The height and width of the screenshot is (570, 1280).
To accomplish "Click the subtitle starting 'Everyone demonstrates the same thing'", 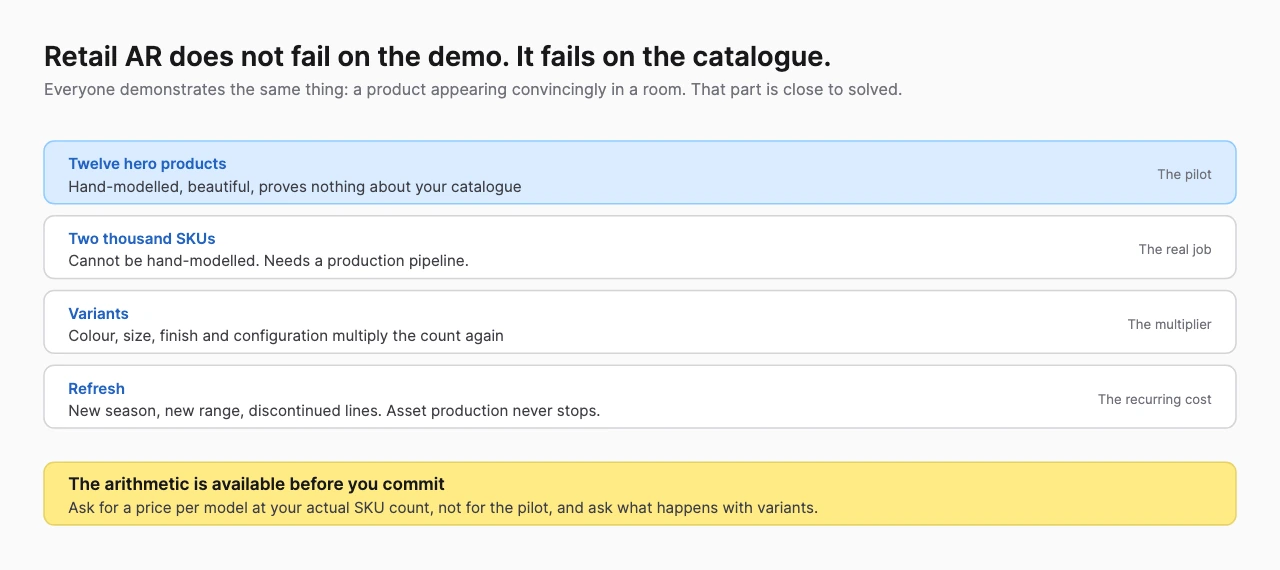I will pyautogui.click(x=473, y=89).
